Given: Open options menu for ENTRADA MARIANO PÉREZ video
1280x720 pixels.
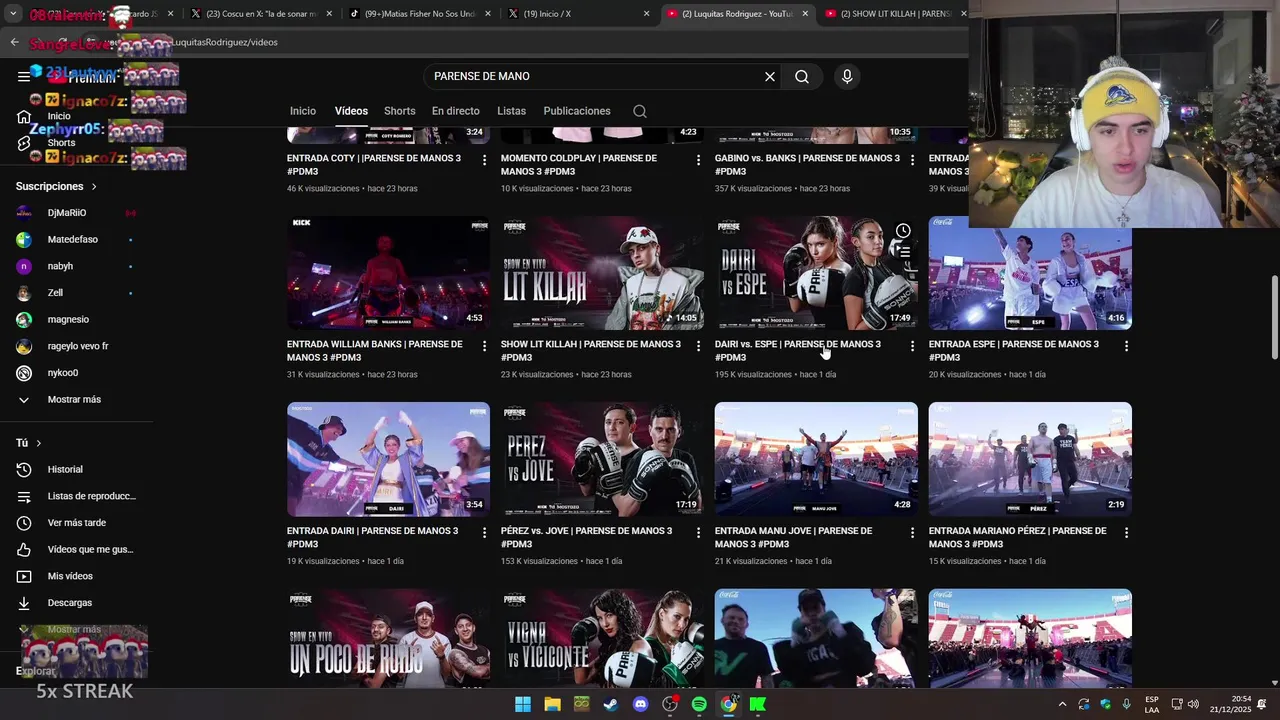Looking at the screenshot, I should pos(1126,533).
